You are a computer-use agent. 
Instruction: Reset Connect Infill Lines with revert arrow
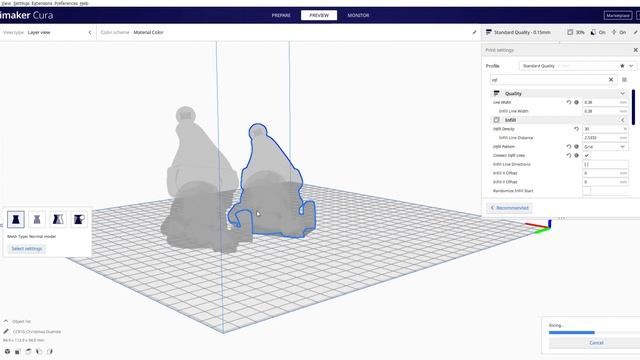[x=569, y=156]
